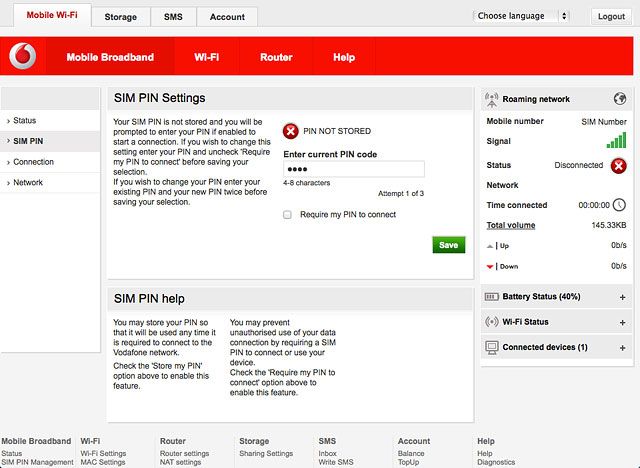The width and height of the screenshot is (640, 468).
Task: Expand Connected devices section plus
Action: [622, 348]
